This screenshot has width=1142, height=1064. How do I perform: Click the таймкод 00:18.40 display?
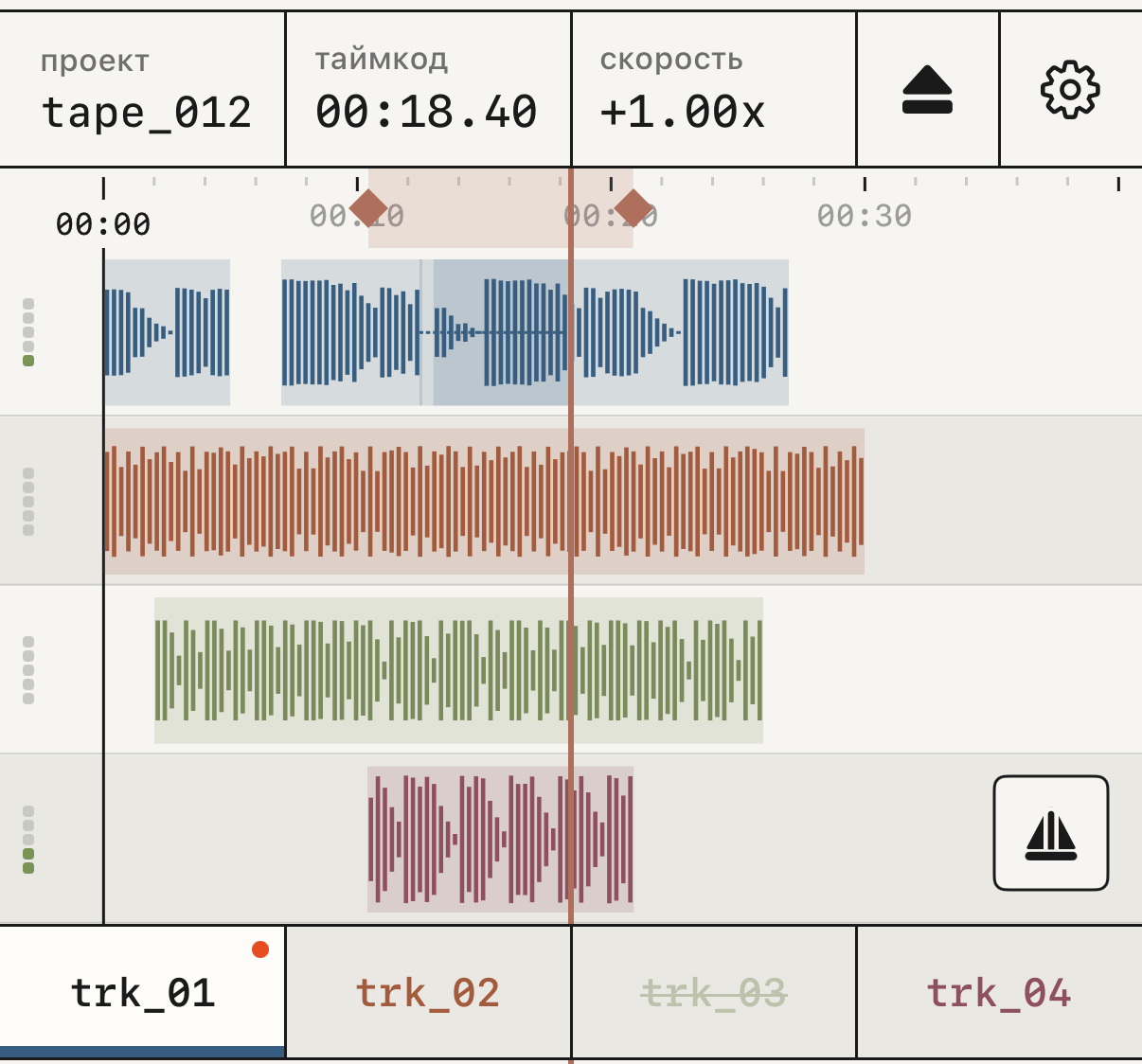428,90
